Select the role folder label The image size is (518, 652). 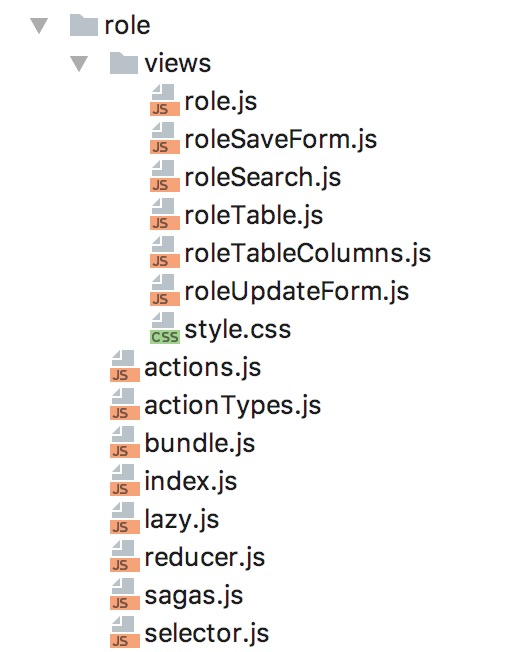click(x=127, y=26)
